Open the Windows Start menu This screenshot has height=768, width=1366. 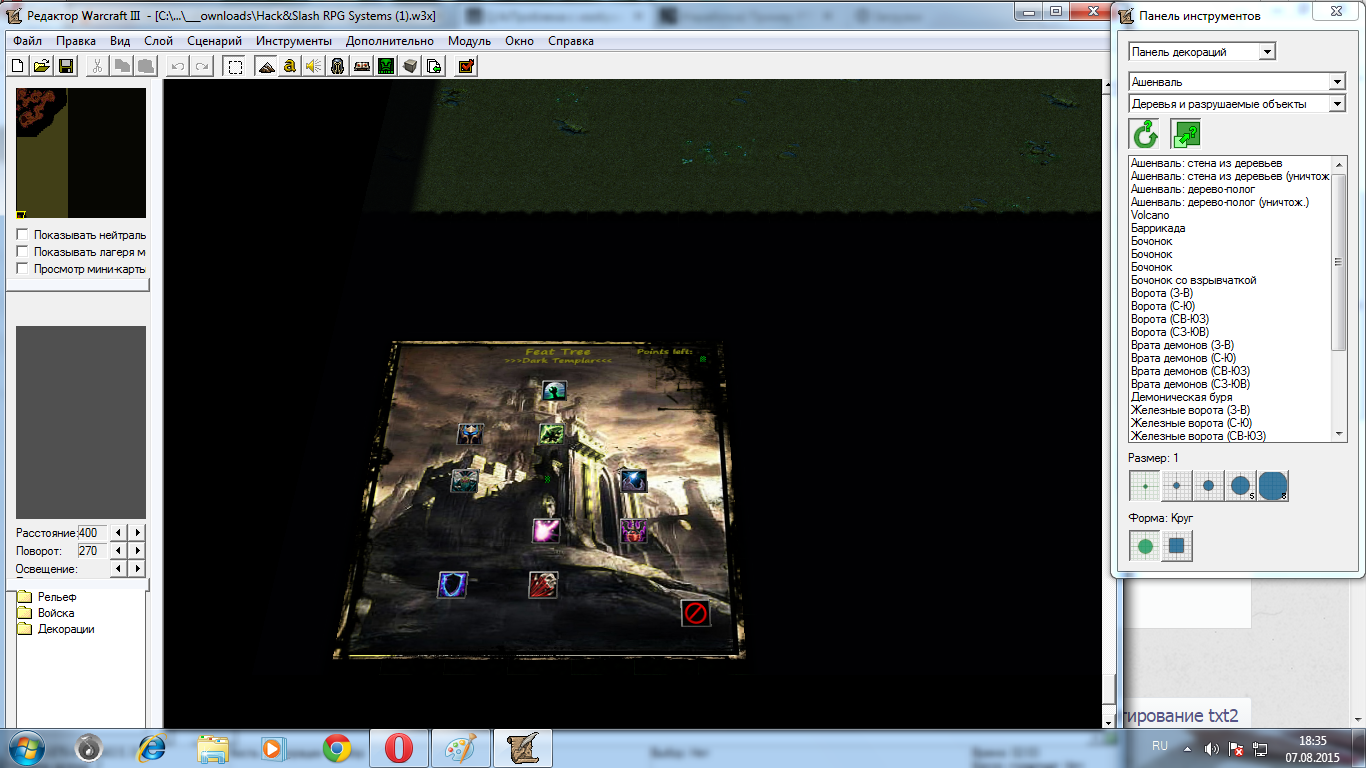(x=27, y=748)
